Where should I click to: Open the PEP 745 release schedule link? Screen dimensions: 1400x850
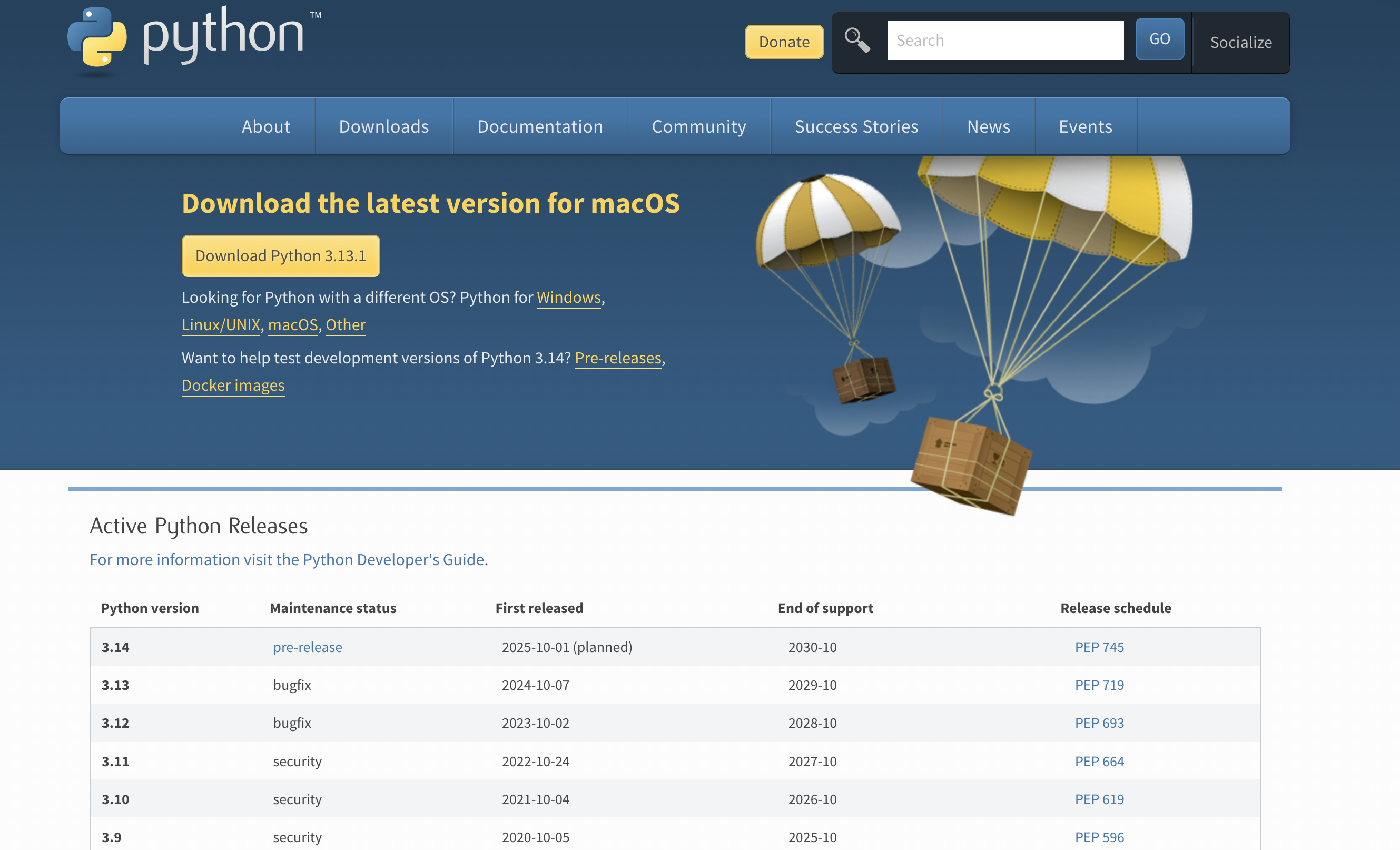(1099, 647)
